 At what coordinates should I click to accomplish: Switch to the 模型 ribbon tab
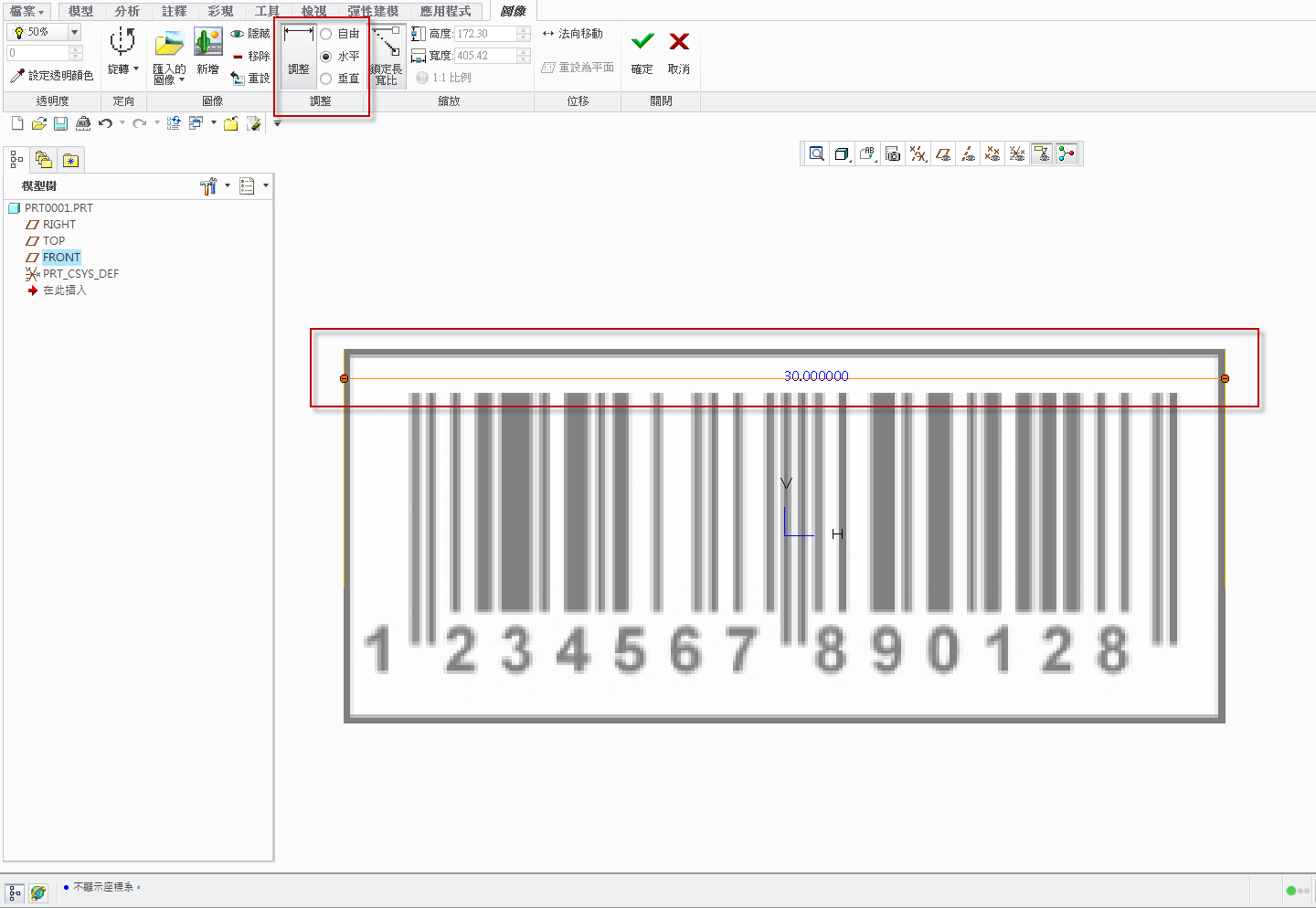(80, 11)
